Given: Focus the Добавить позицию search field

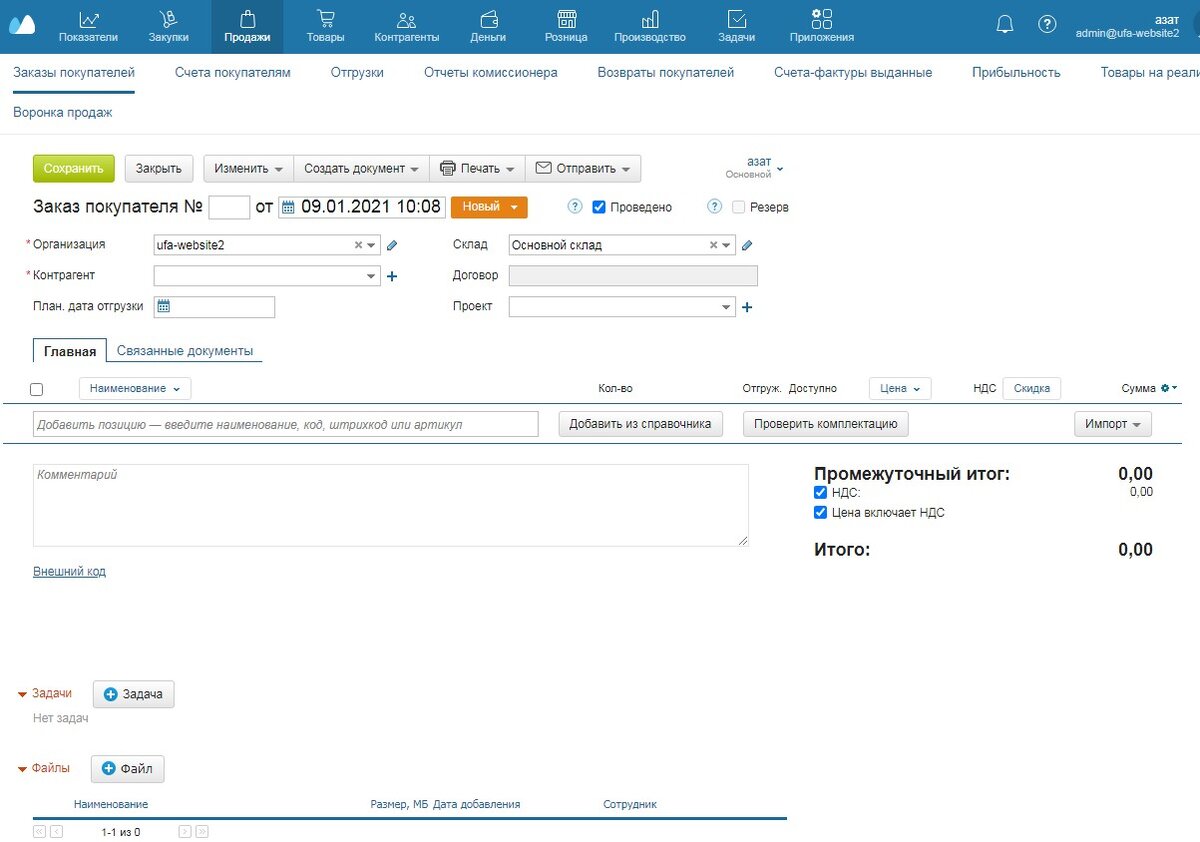Looking at the screenshot, I should click(286, 424).
